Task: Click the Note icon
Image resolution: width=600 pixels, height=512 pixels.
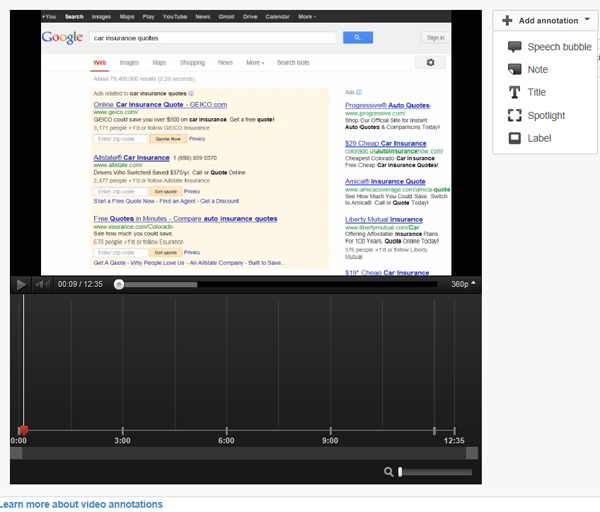Action: [514, 69]
